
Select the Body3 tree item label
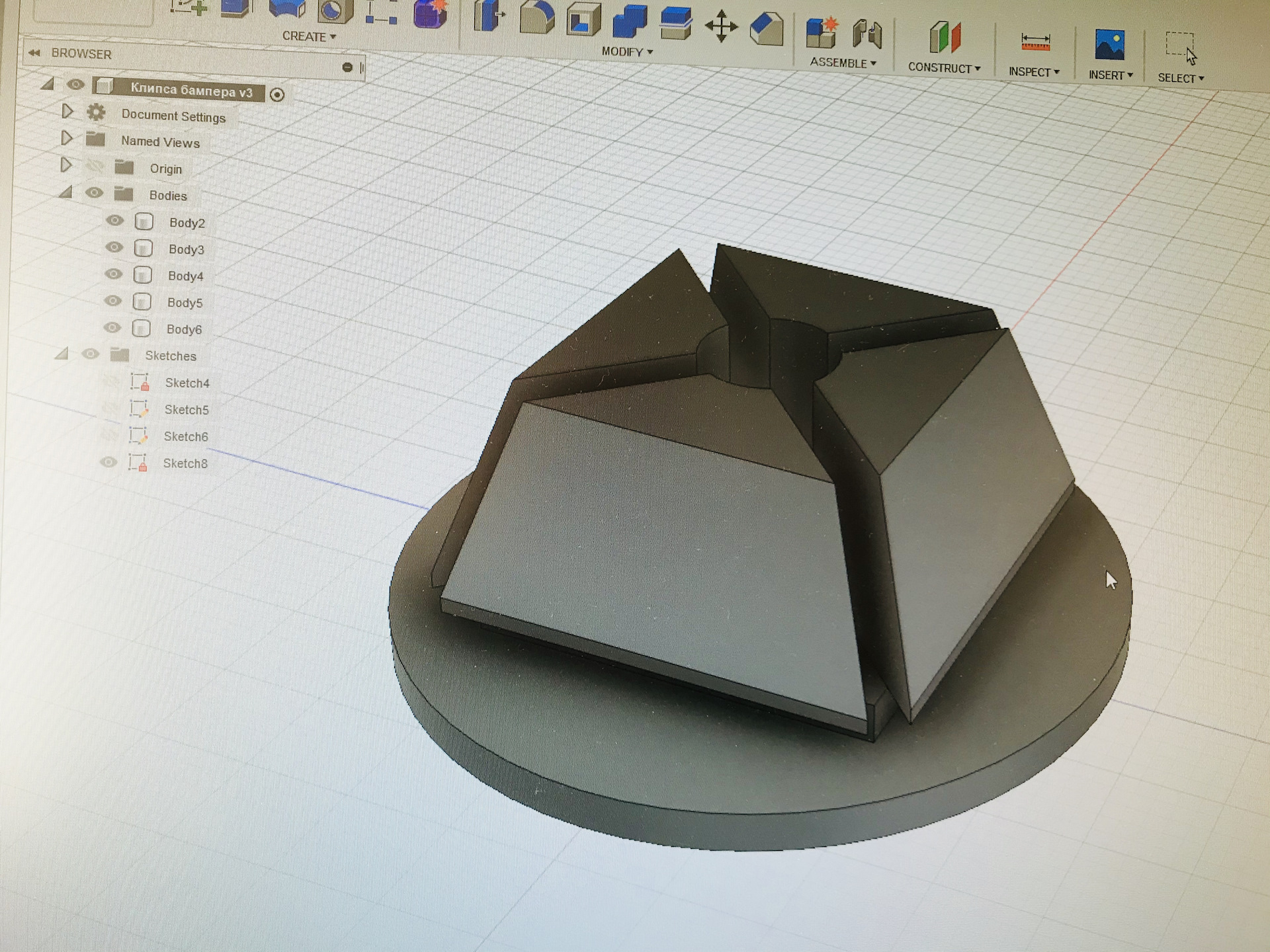pyautogui.click(x=186, y=249)
